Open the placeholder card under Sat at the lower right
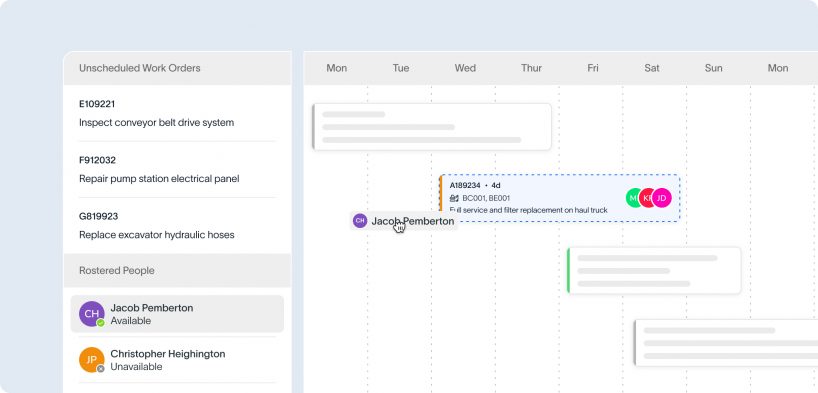Screen dimensions: 818x393 coord(726,343)
